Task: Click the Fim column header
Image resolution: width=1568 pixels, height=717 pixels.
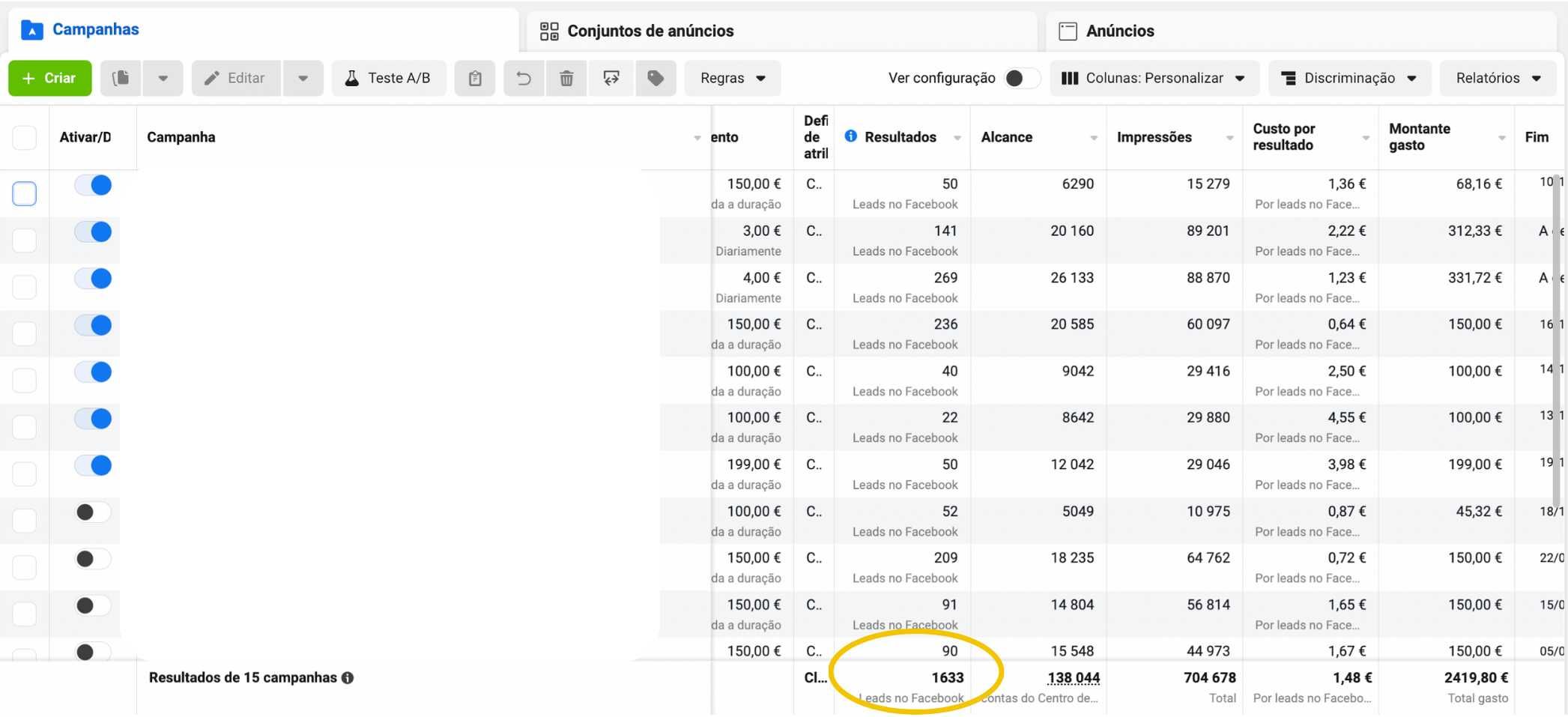Action: click(x=1537, y=137)
